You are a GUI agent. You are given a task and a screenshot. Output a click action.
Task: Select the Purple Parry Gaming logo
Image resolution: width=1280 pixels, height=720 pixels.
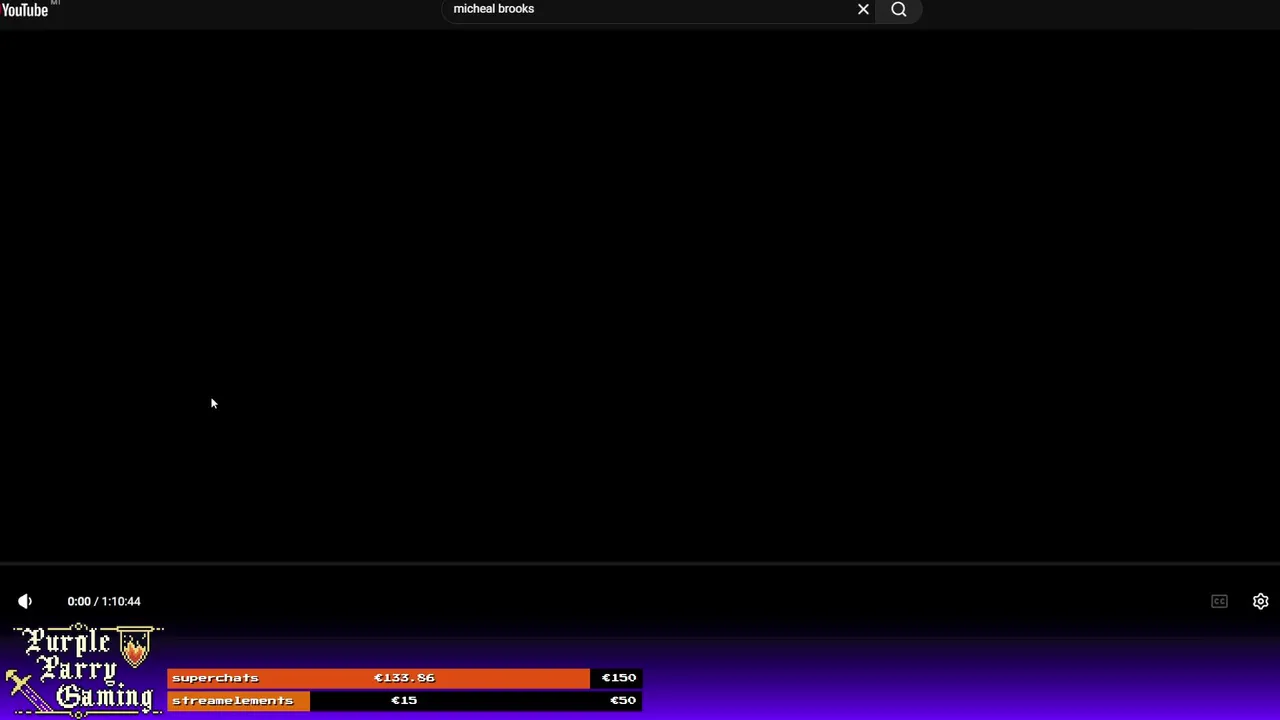[x=85, y=670]
